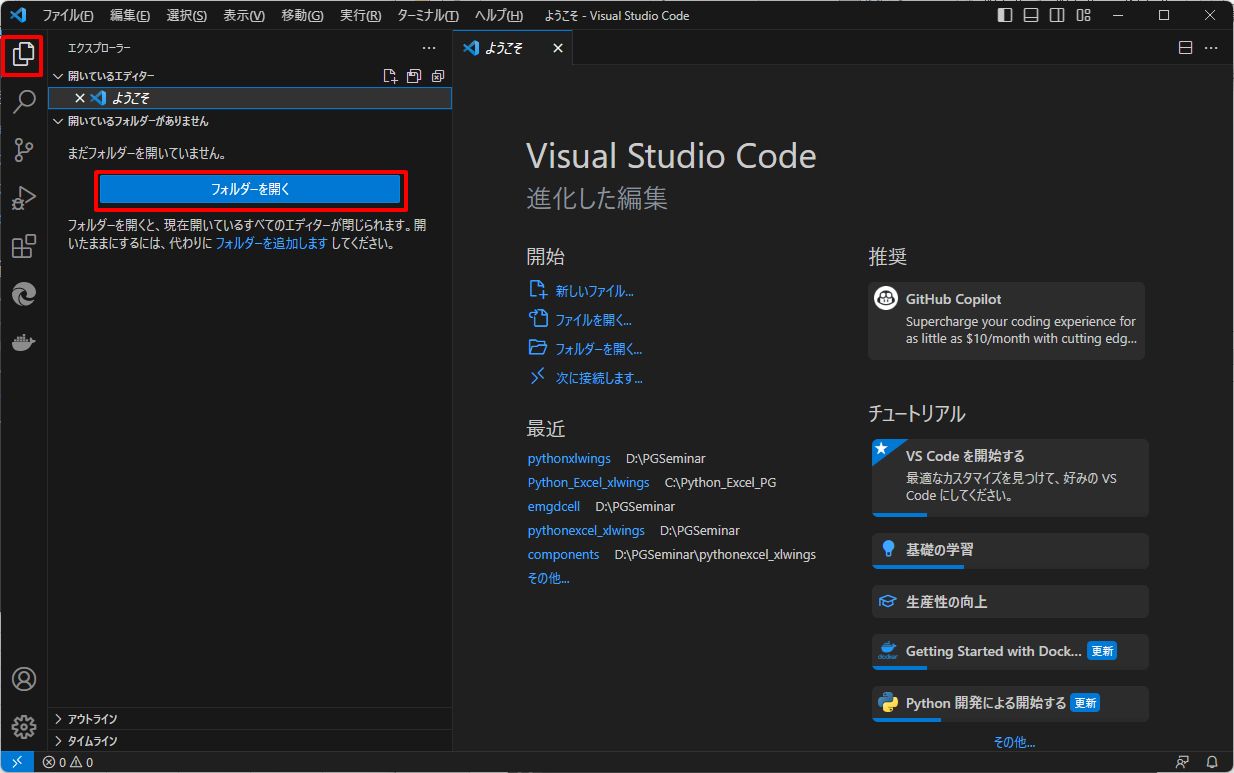Click その他... under recent list
Screen dimensions: 1234x773
click(x=549, y=578)
